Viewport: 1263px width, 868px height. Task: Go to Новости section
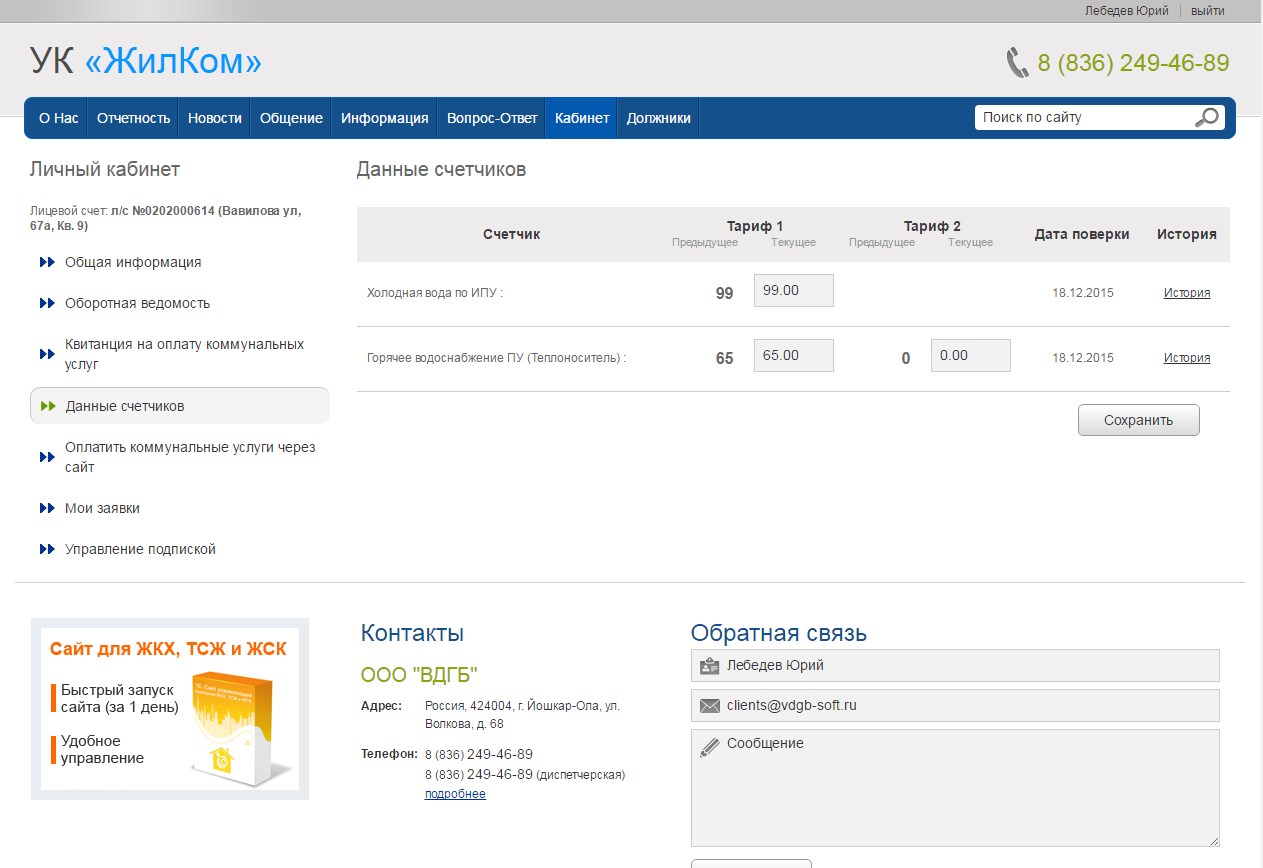(215, 118)
